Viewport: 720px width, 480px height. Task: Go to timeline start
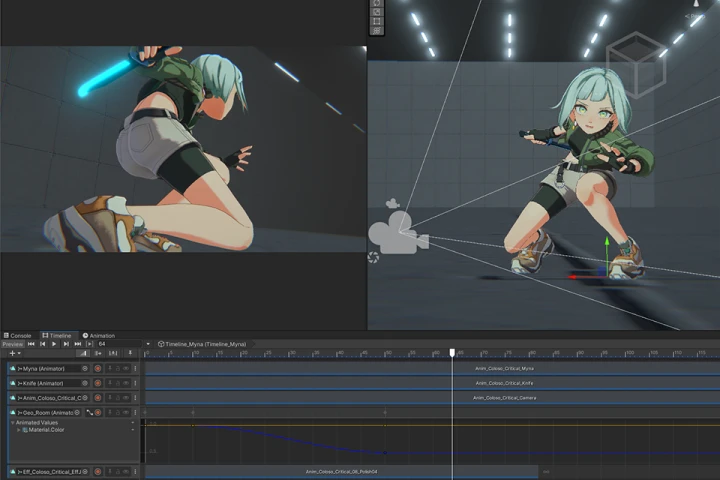[x=31, y=344]
